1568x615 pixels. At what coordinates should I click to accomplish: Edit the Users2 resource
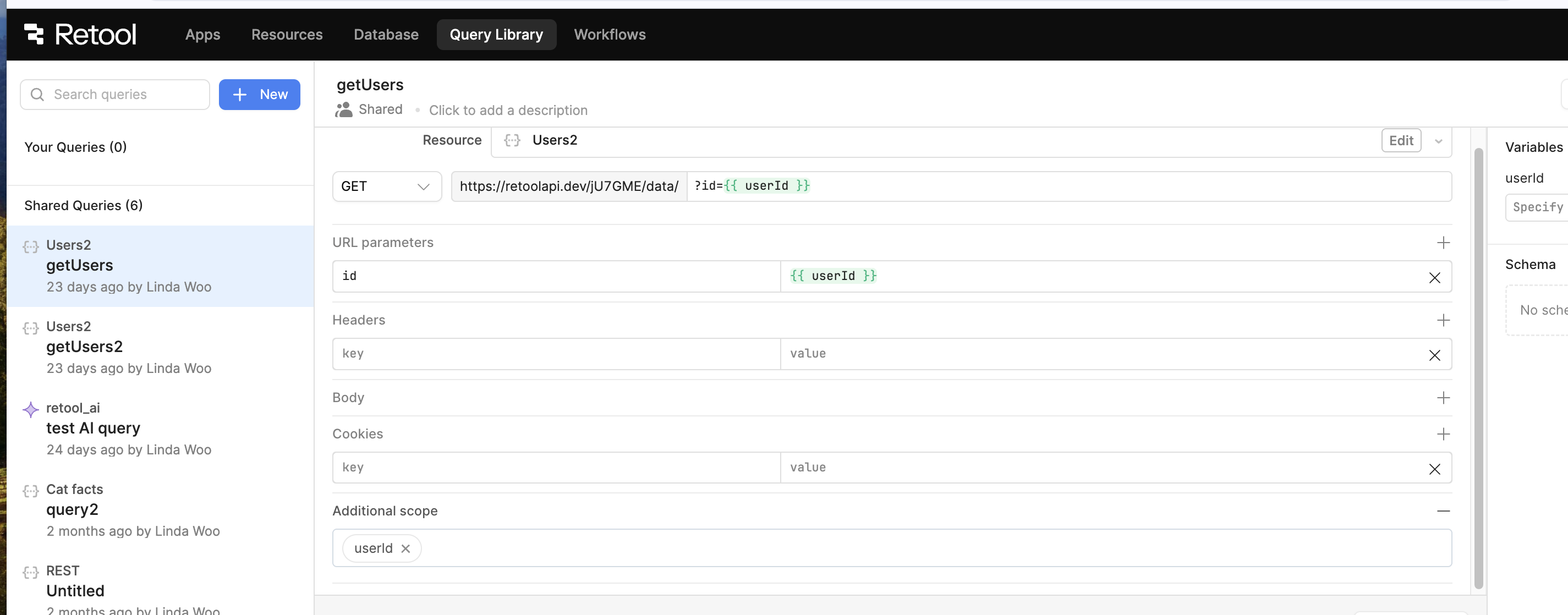1401,140
